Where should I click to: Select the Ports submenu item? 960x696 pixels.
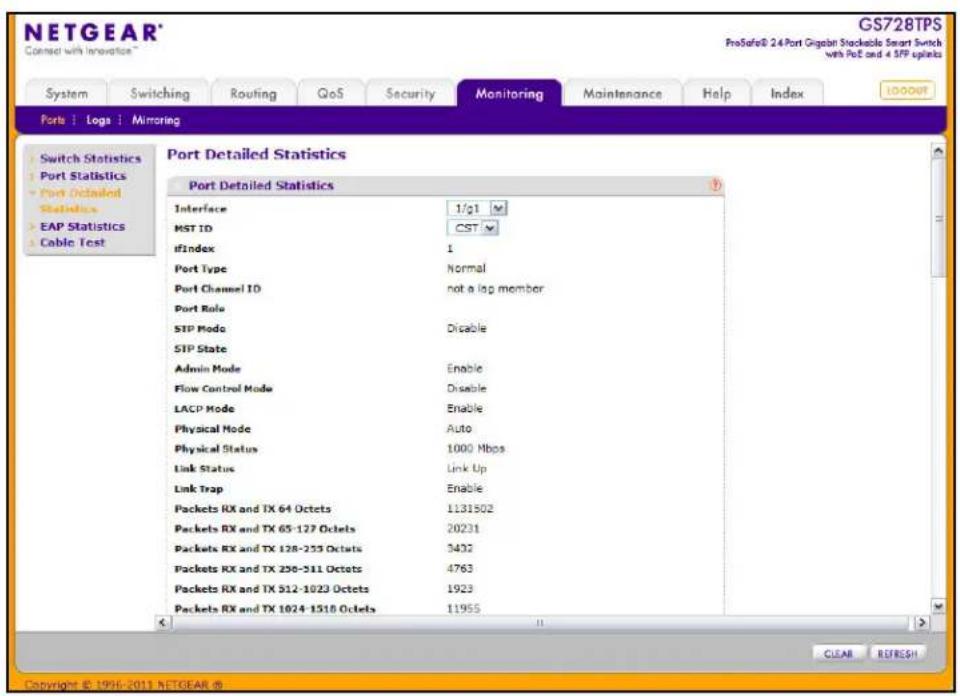(x=53, y=120)
